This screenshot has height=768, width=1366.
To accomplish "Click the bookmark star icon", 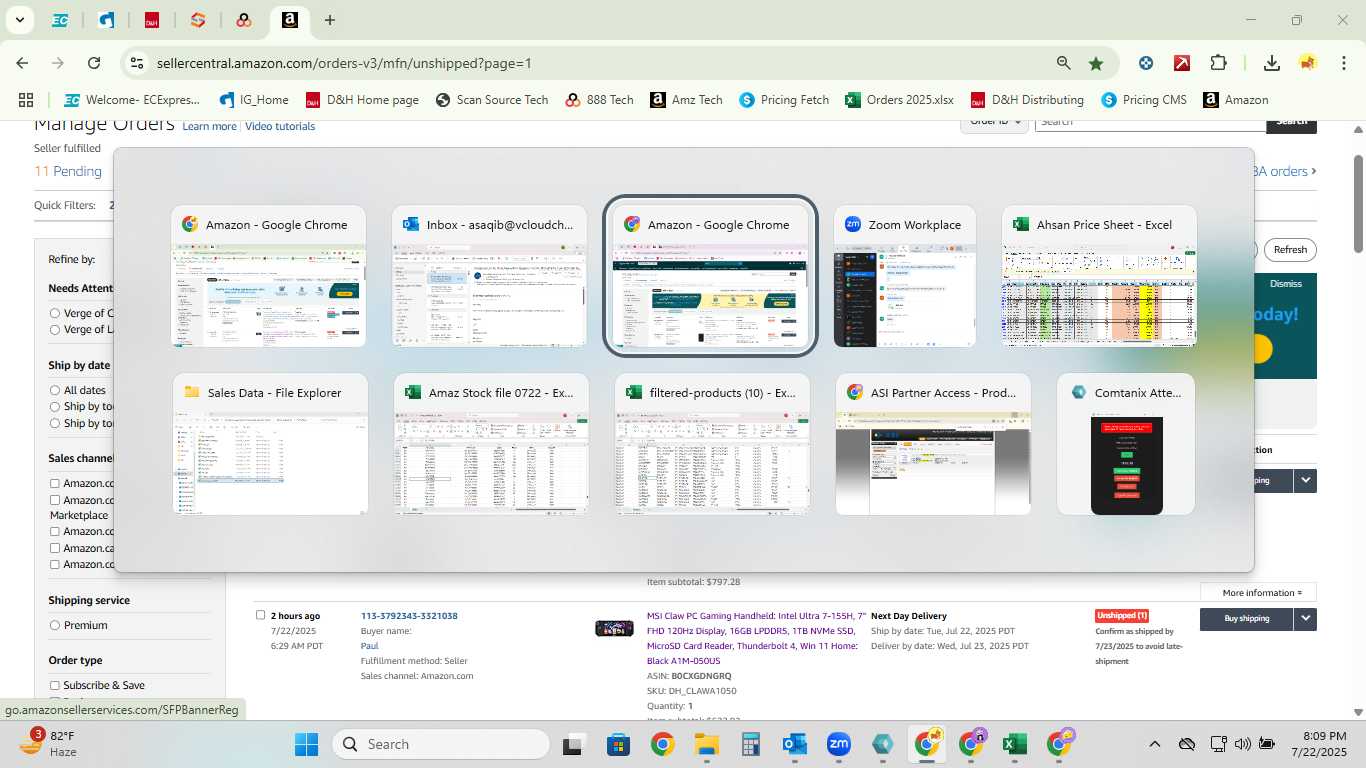I will pyautogui.click(x=1096, y=63).
